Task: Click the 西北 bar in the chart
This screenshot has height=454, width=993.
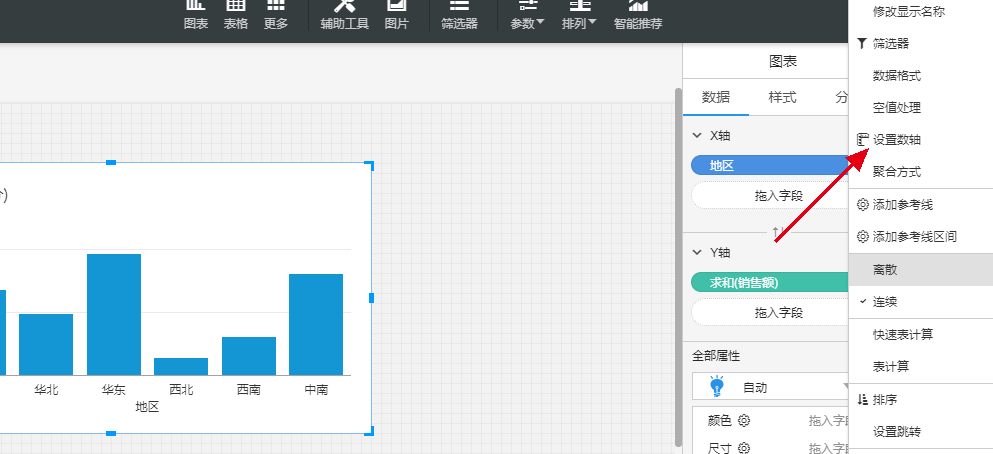Action: point(181,367)
